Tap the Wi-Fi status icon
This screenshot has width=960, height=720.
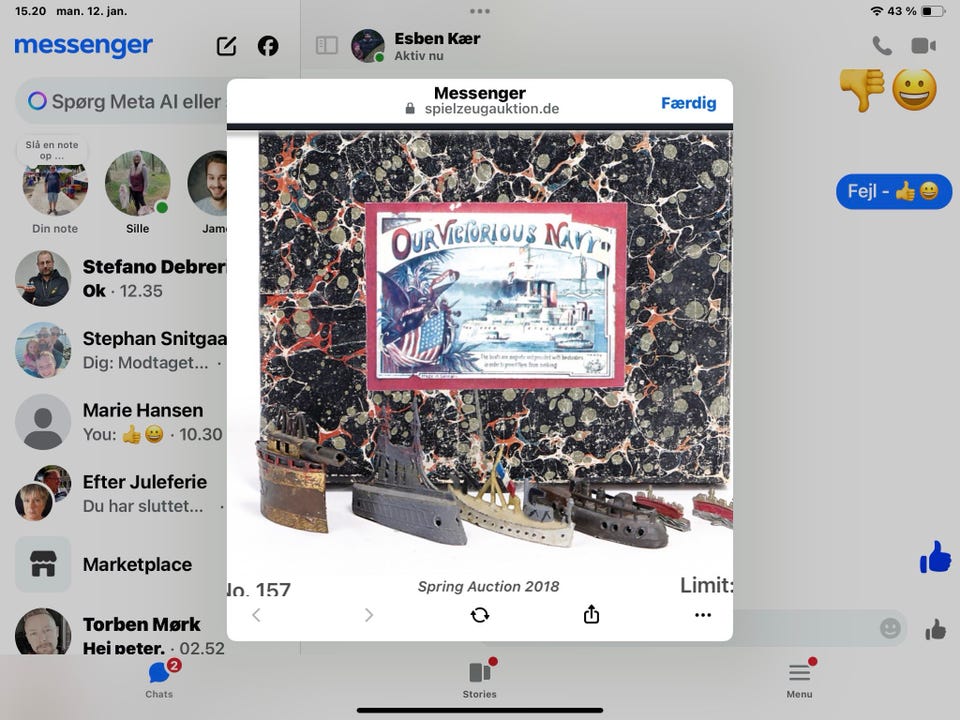click(x=877, y=11)
